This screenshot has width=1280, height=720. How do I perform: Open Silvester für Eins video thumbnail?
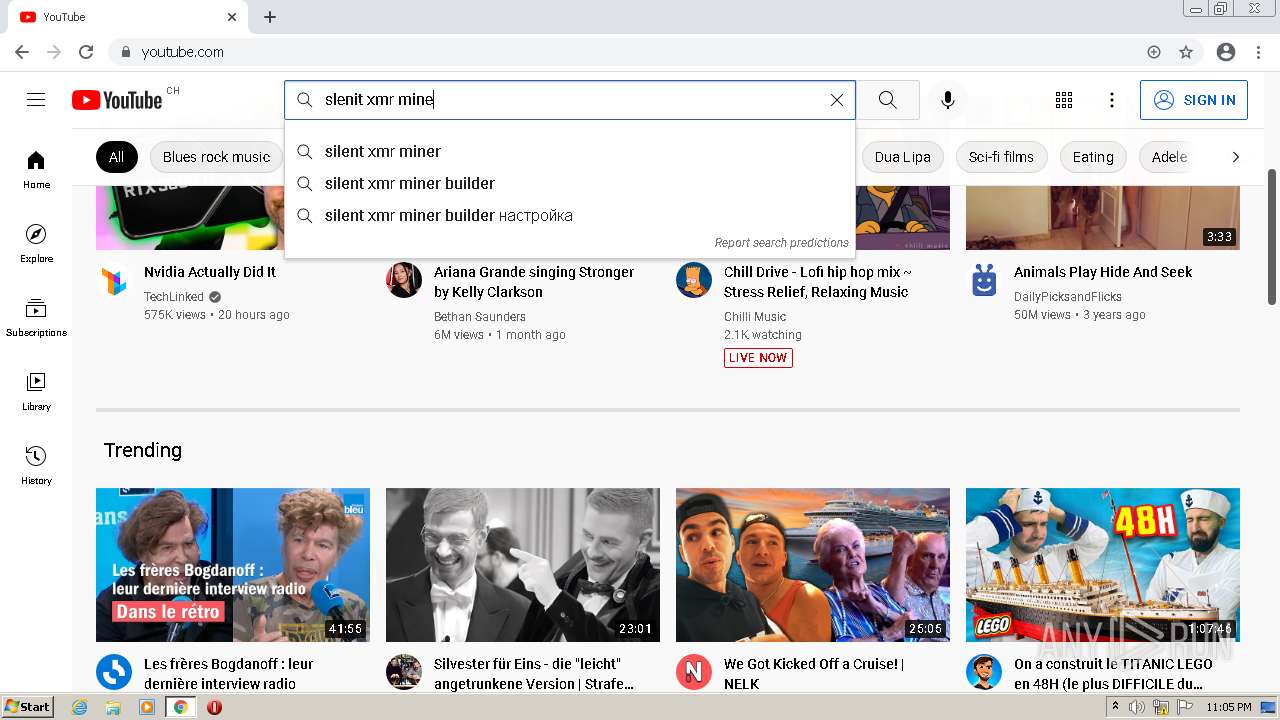(523, 565)
